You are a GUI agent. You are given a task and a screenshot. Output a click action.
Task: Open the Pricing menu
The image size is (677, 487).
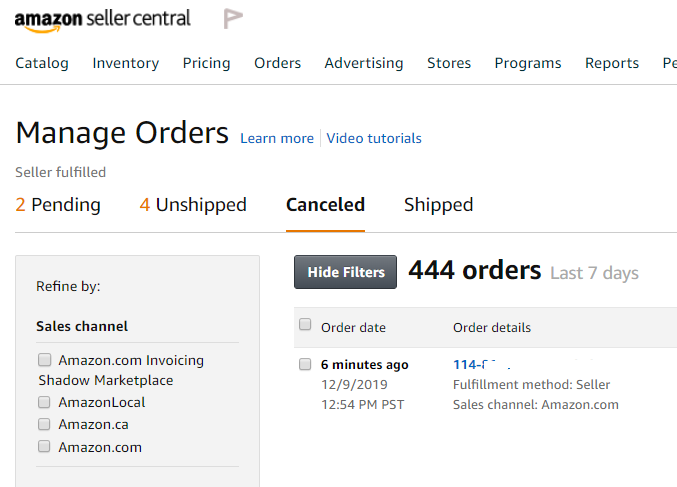pos(206,63)
